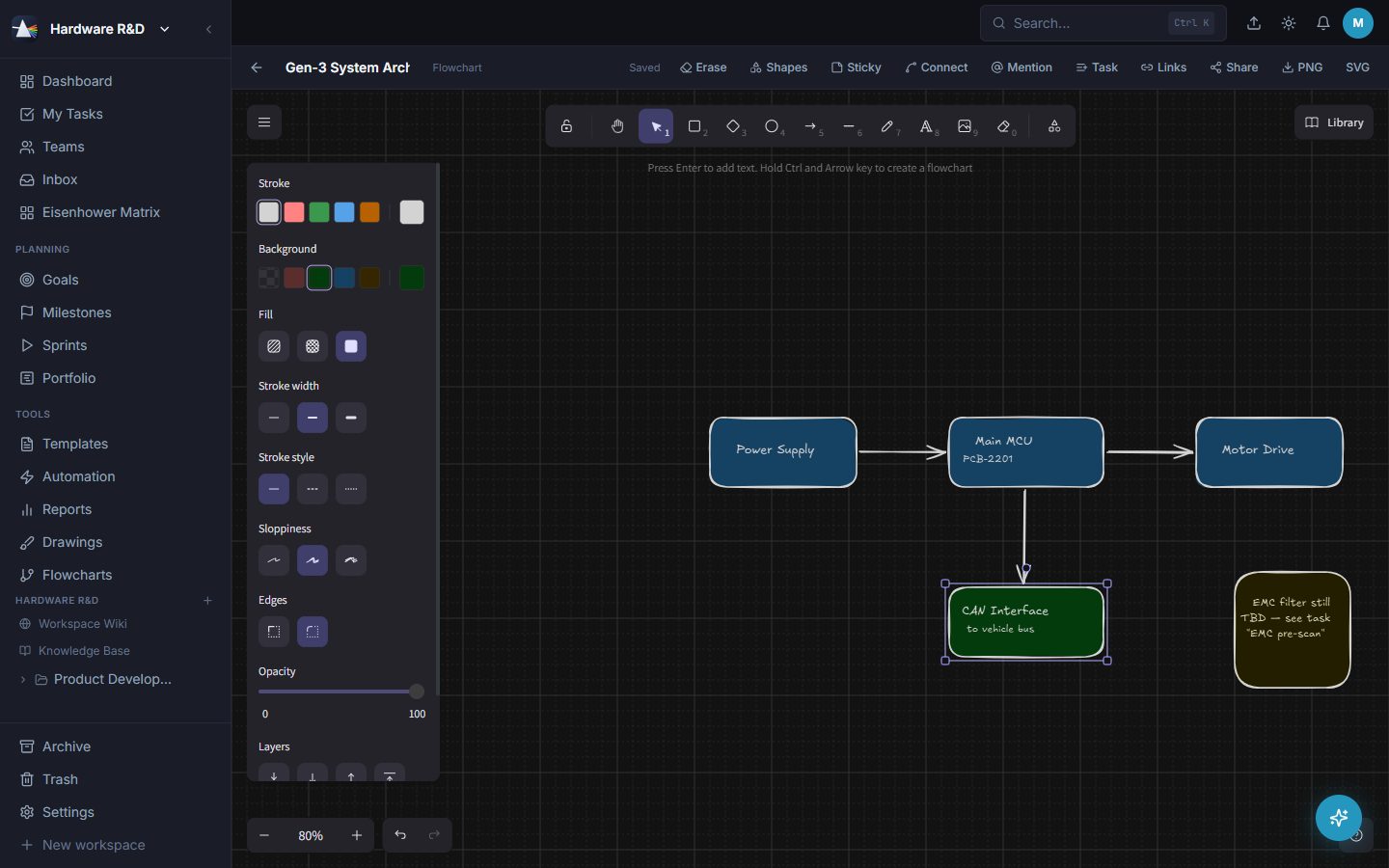Set extra bold stroke width
Image resolution: width=1389 pixels, height=868 pixels.
click(x=351, y=418)
